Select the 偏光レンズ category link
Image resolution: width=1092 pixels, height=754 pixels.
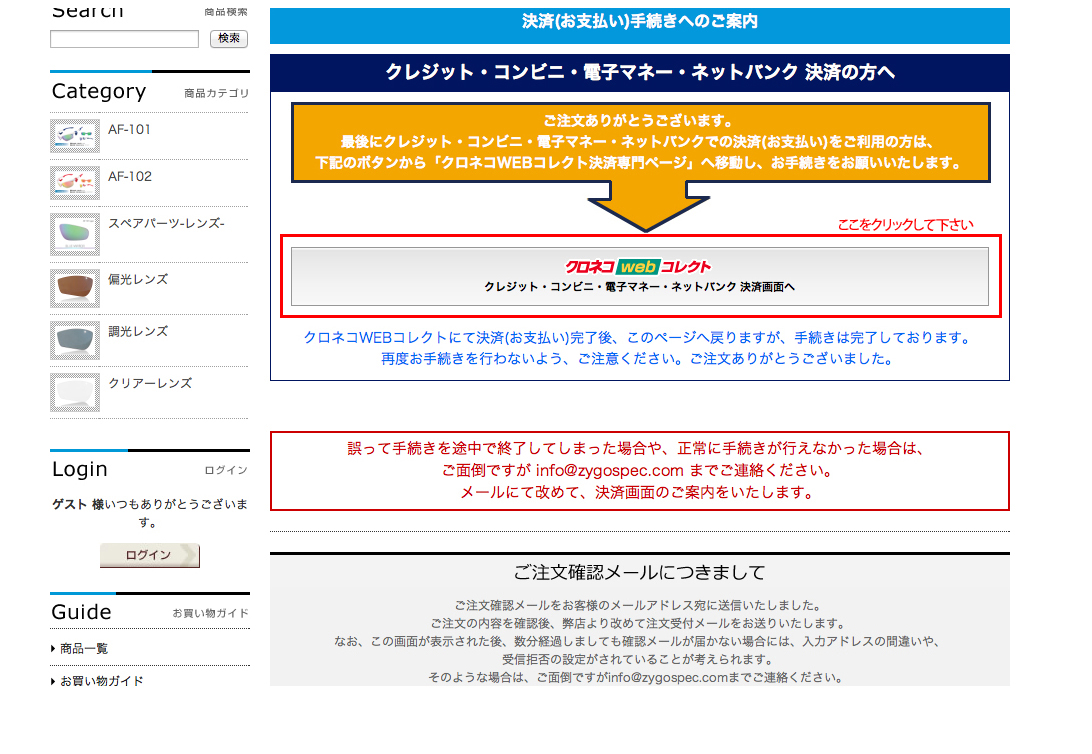click(138, 279)
